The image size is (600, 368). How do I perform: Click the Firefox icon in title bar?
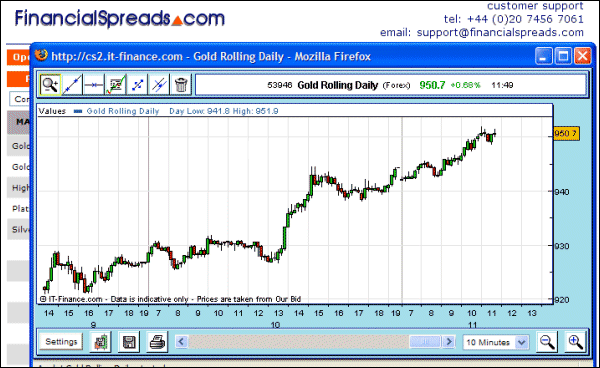[x=41, y=55]
